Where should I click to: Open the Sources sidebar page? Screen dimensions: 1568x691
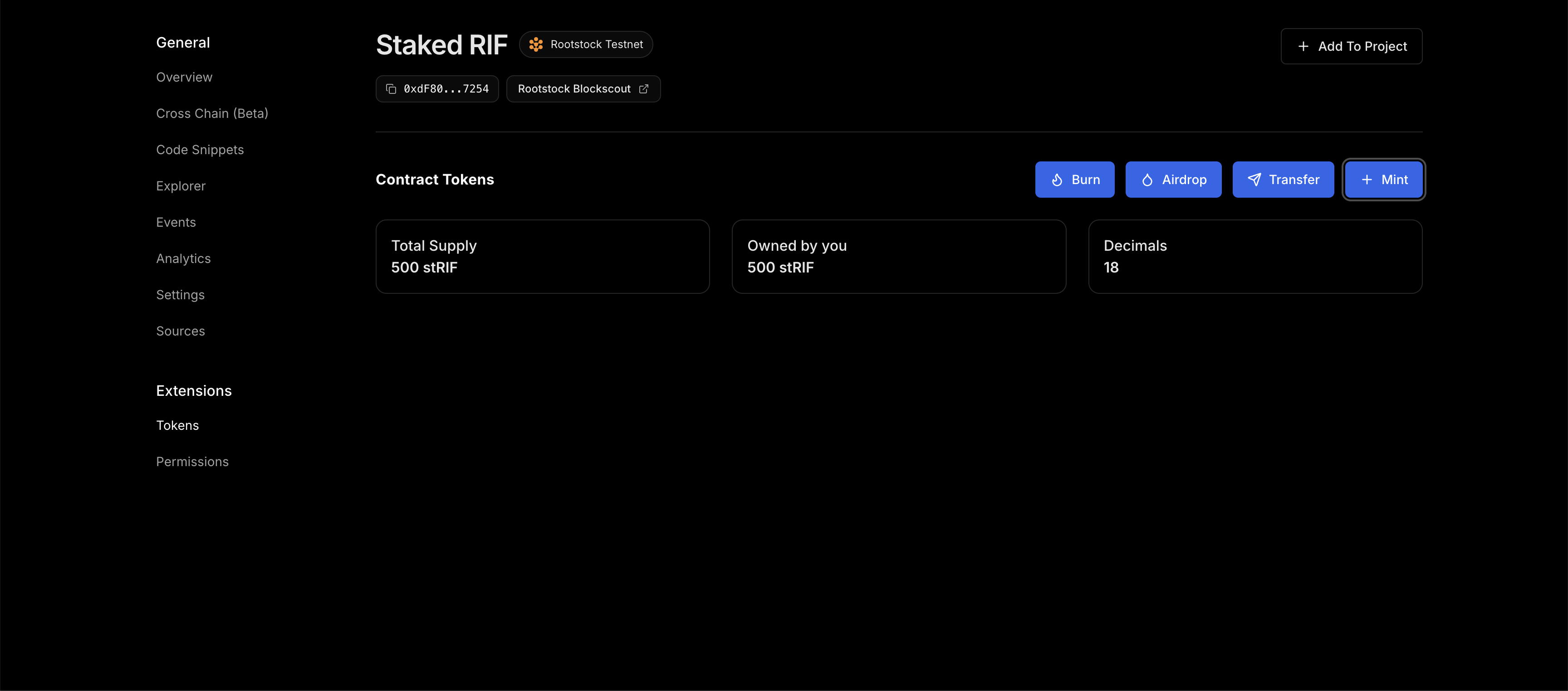click(180, 331)
